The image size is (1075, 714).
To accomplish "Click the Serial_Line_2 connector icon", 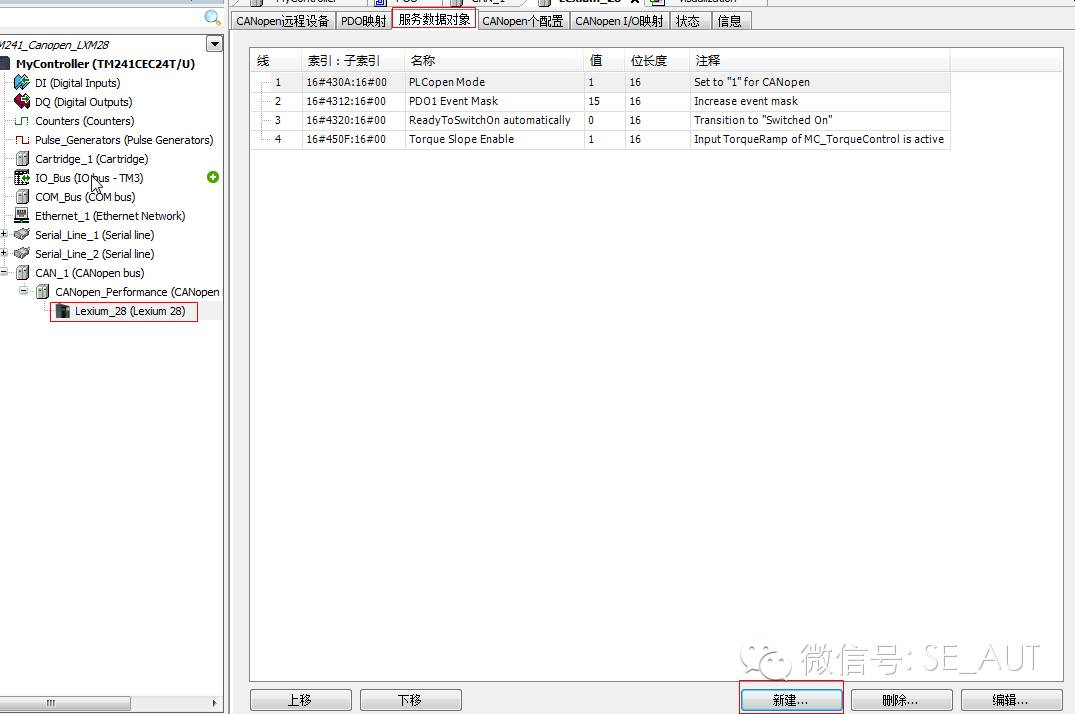I will [22, 253].
